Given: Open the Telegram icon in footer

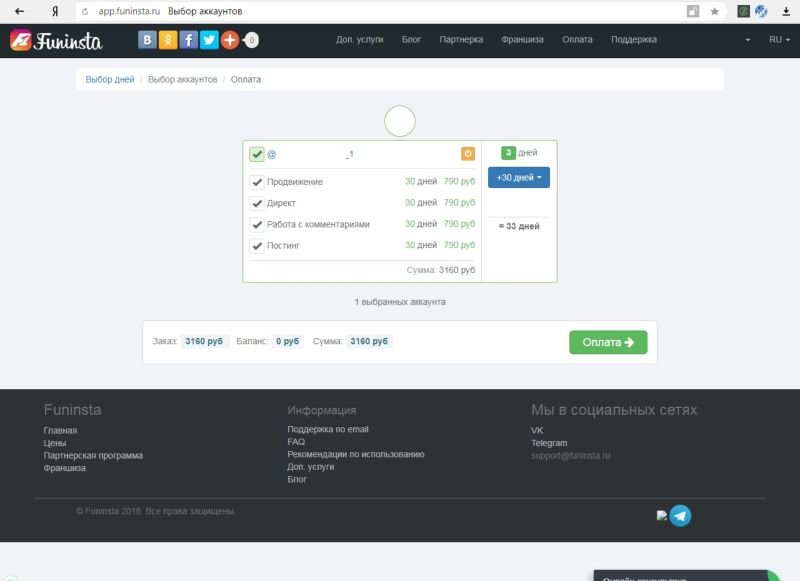Looking at the screenshot, I should coord(680,516).
